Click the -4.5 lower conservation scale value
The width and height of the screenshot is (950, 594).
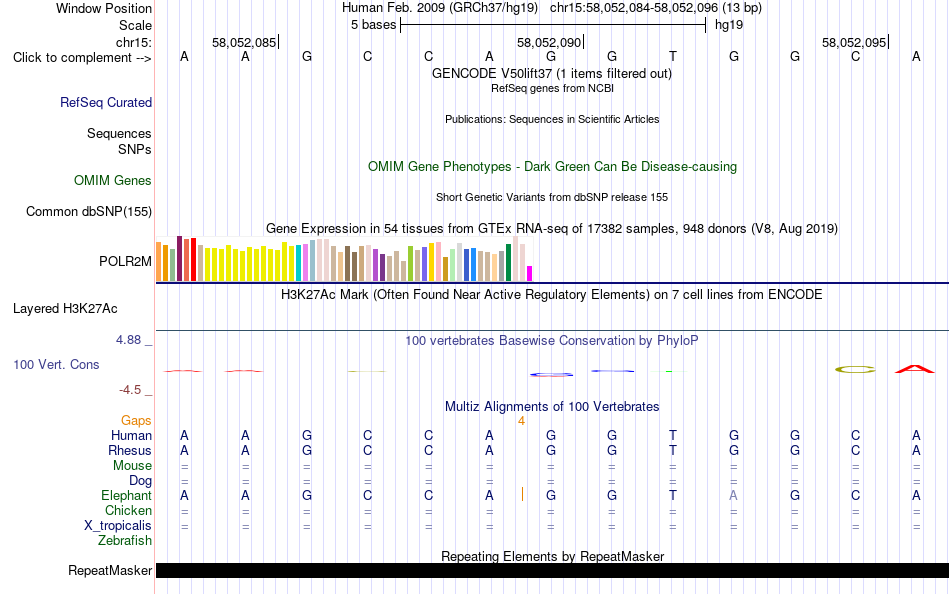point(130,390)
